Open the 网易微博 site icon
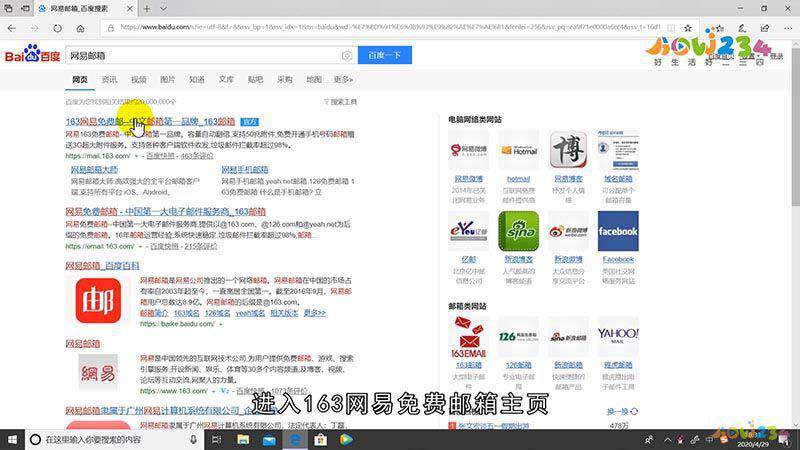 click(x=468, y=150)
